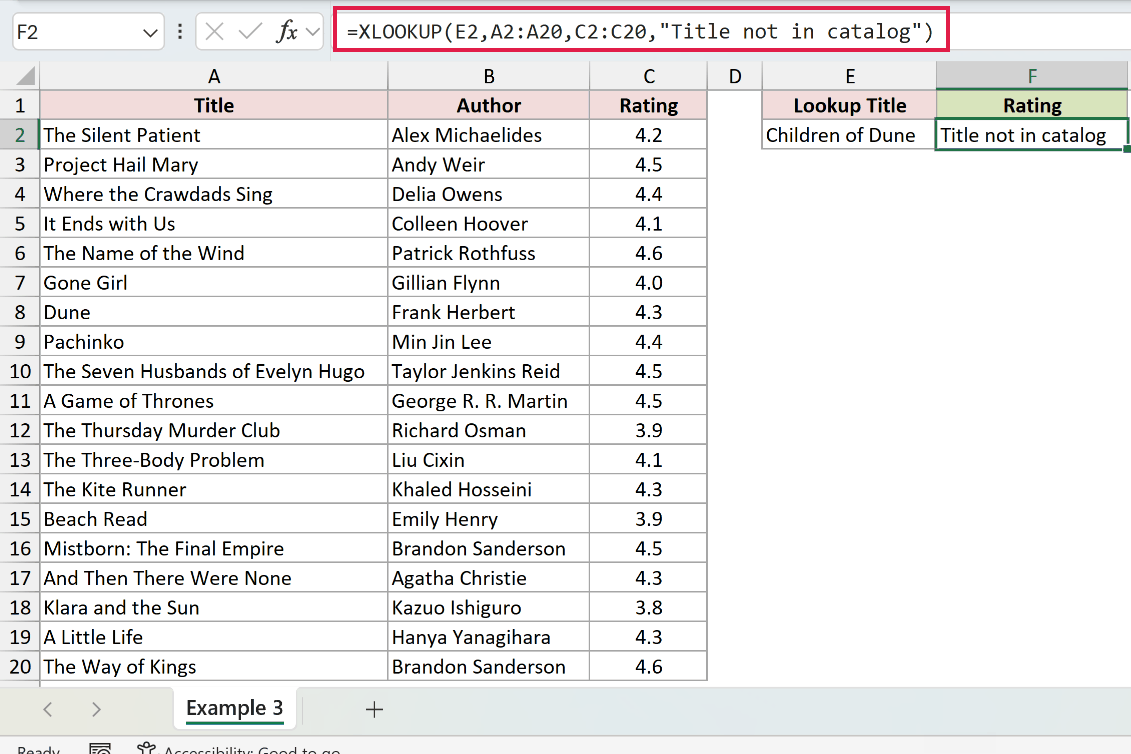Screen dimensions: 1131x754
Task: Open Insert Function fx dialog
Action: (286, 32)
